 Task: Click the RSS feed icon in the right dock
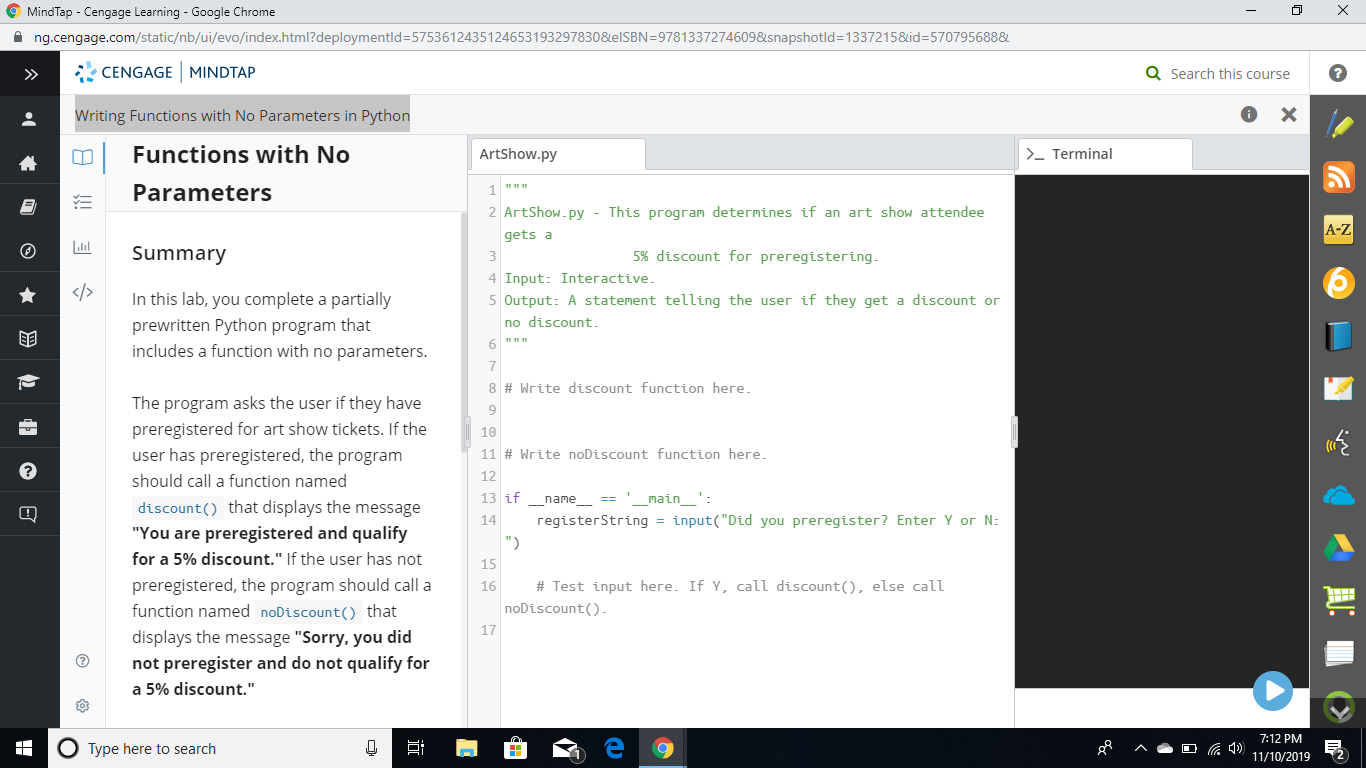click(x=1338, y=177)
